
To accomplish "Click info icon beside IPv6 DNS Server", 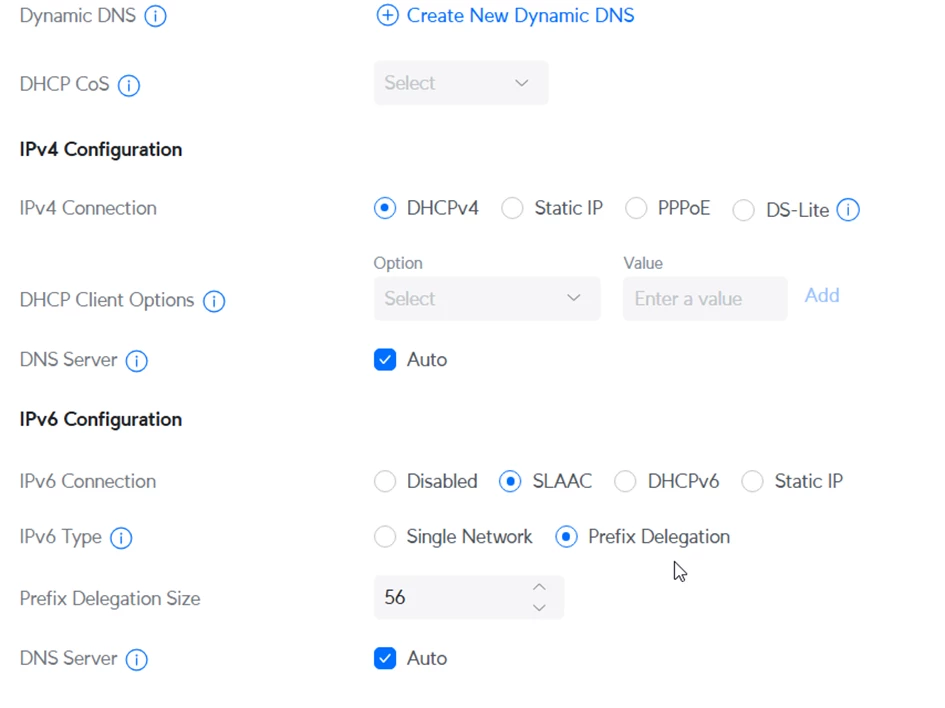I will tap(136, 660).
